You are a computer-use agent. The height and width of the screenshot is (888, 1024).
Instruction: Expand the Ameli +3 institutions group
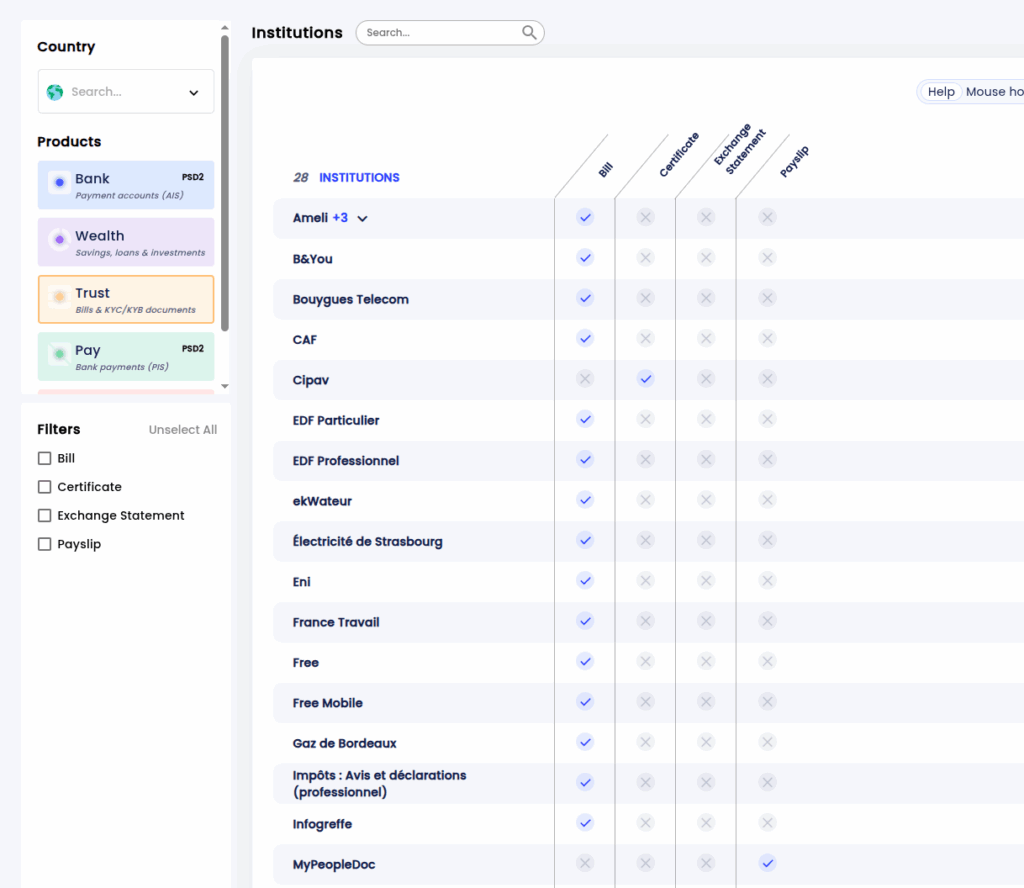tap(362, 218)
